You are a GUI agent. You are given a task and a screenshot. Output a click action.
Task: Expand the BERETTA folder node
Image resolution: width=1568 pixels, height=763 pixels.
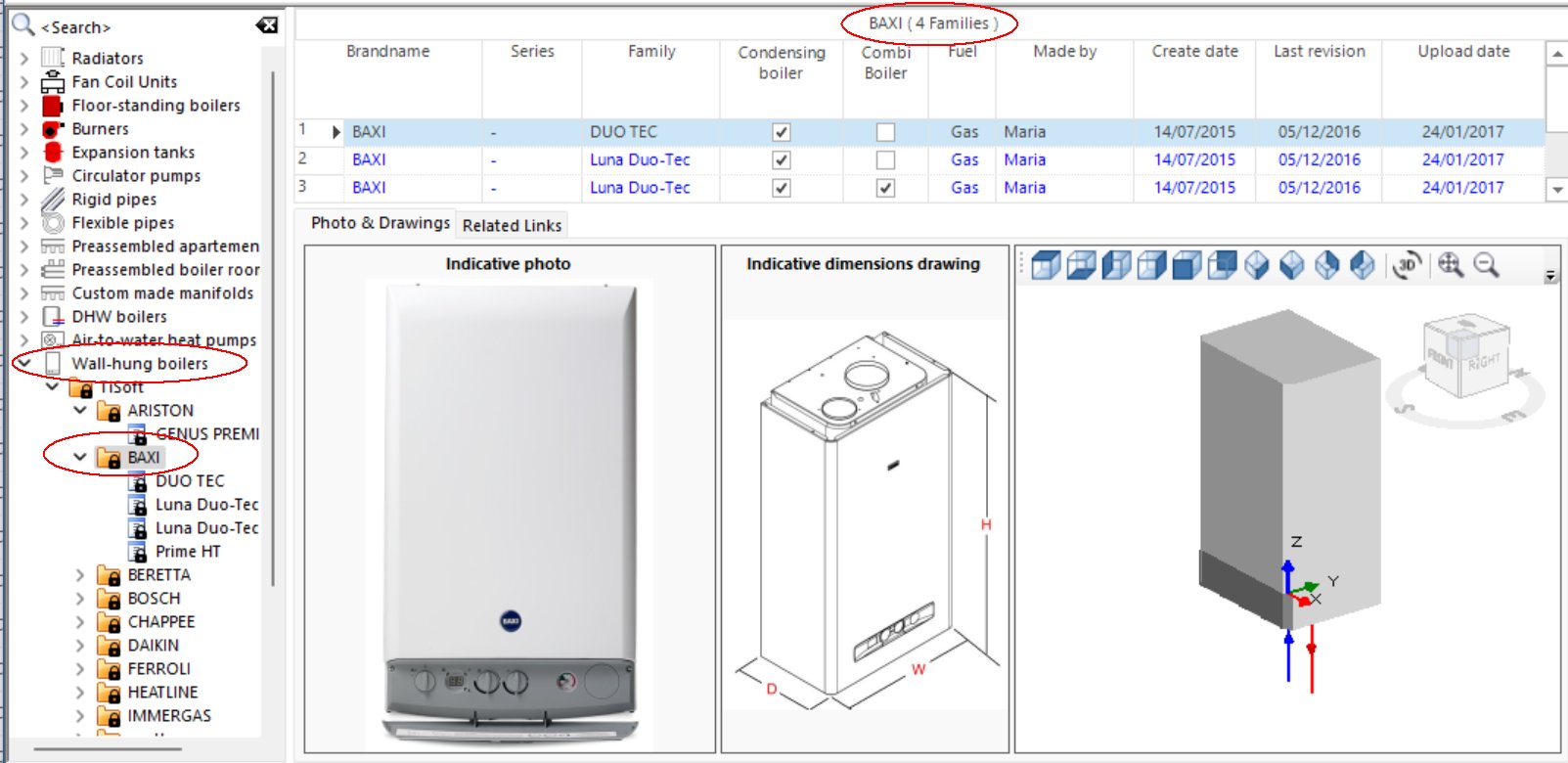[80, 575]
